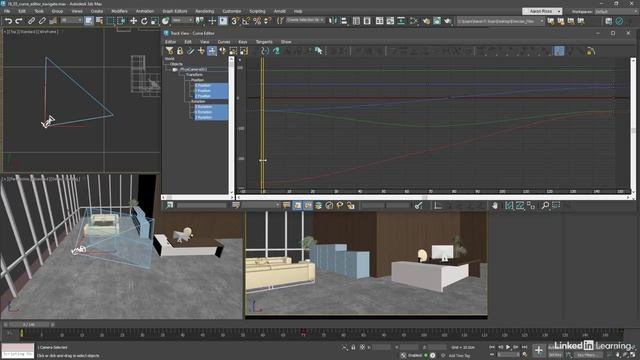
Task: Open the reference coordinate system dropdown
Action: point(182,20)
